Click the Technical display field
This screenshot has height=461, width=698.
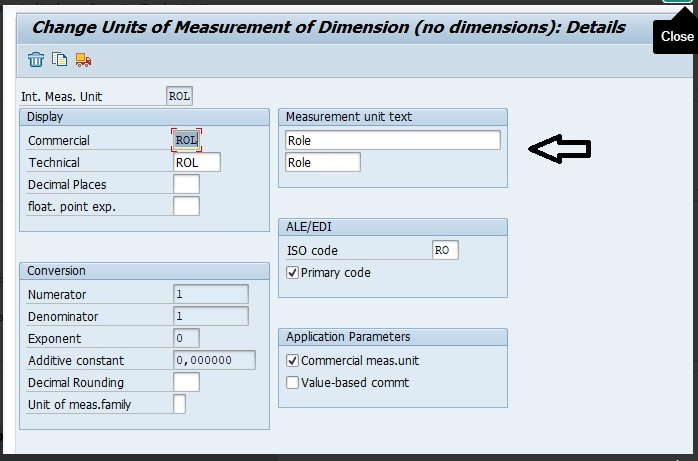click(196, 162)
